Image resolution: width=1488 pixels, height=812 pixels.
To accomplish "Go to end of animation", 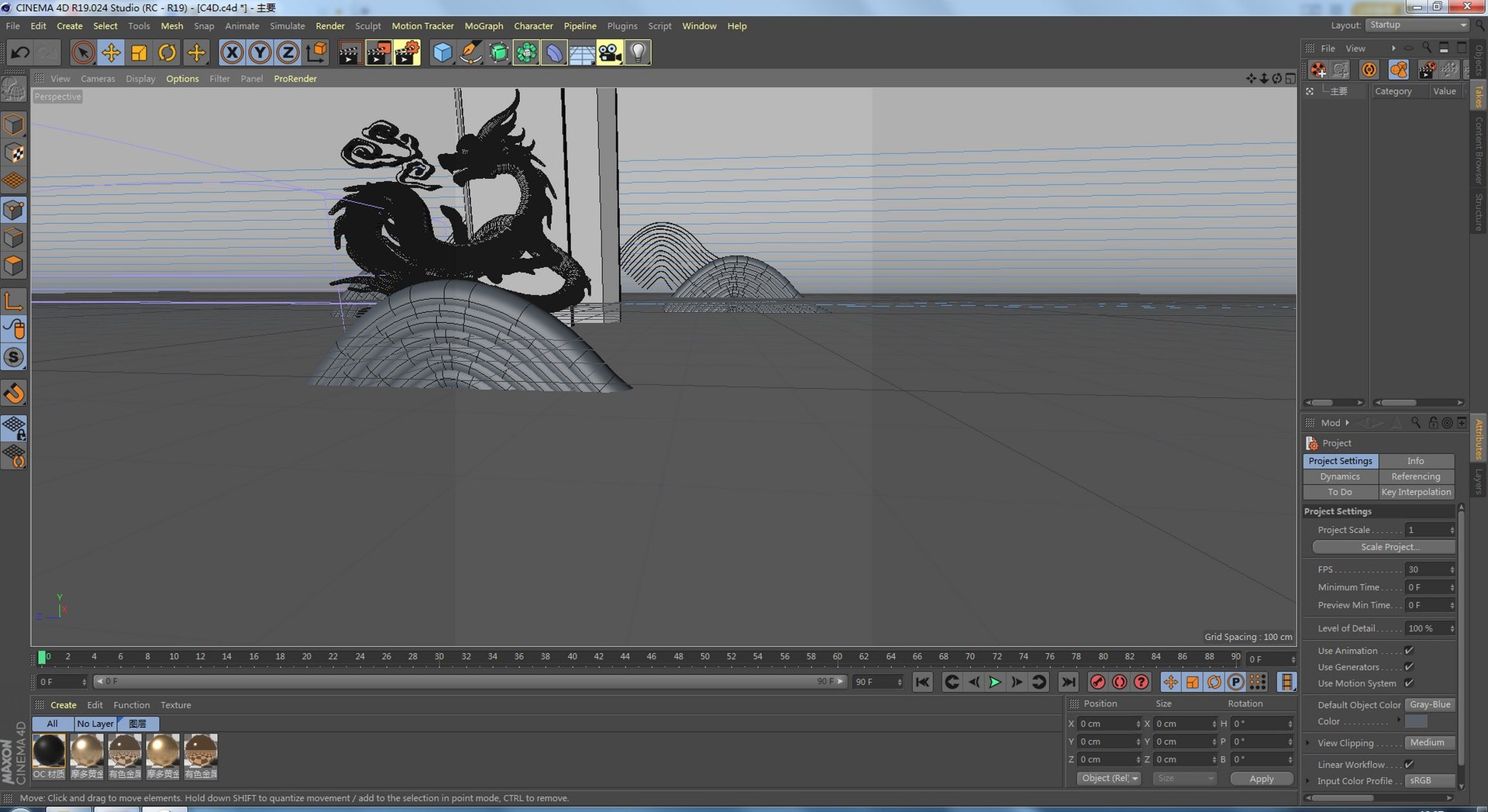I will pyautogui.click(x=1069, y=682).
